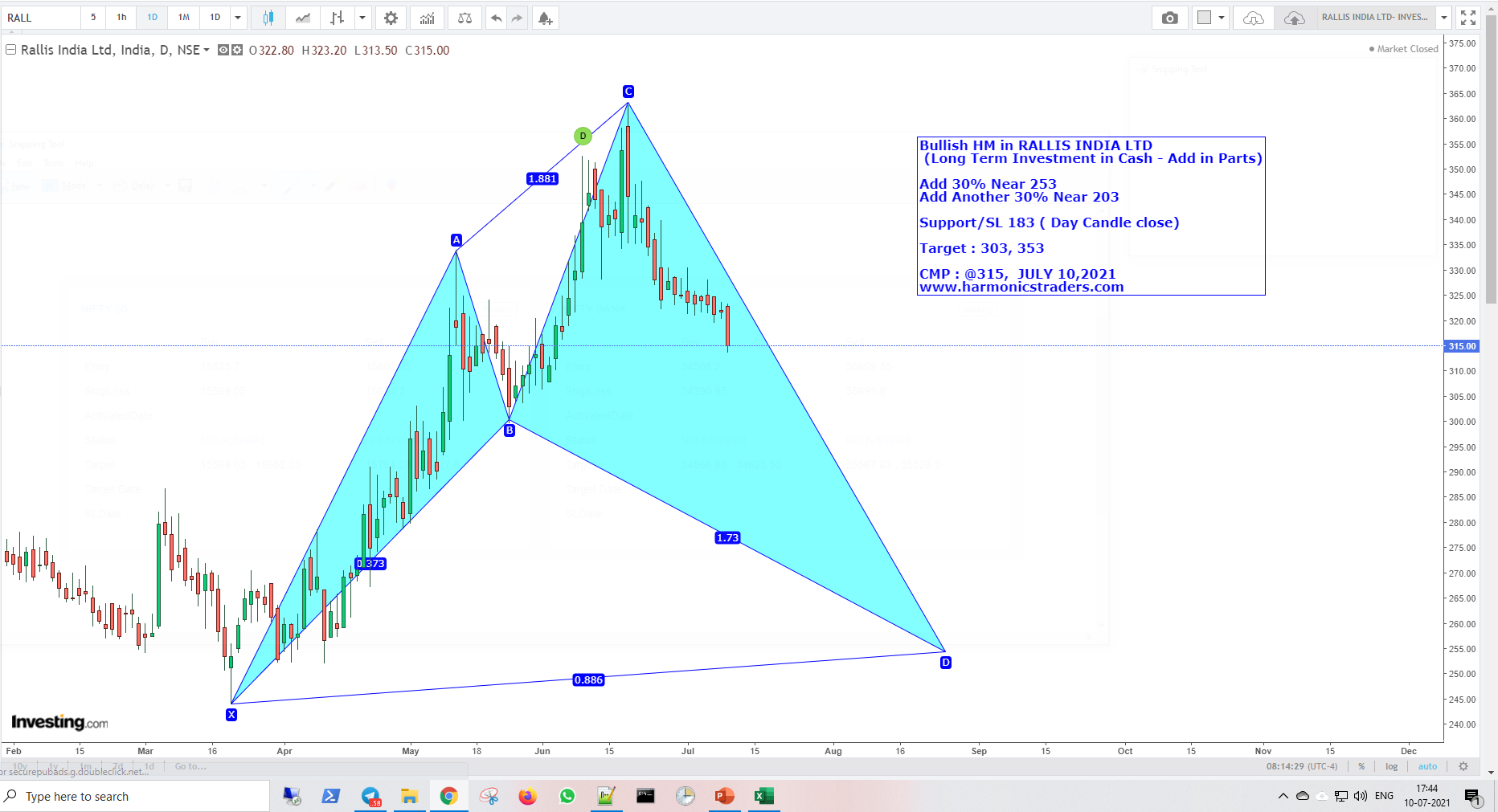Image resolution: width=1498 pixels, height=812 pixels.
Task: Switch to area chart icon
Action: tap(303, 18)
